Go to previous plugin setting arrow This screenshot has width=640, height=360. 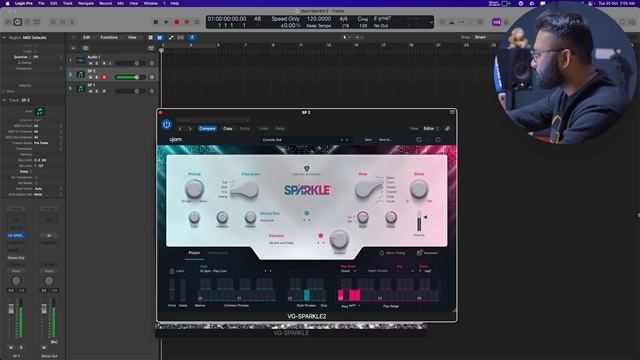(x=181, y=129)
